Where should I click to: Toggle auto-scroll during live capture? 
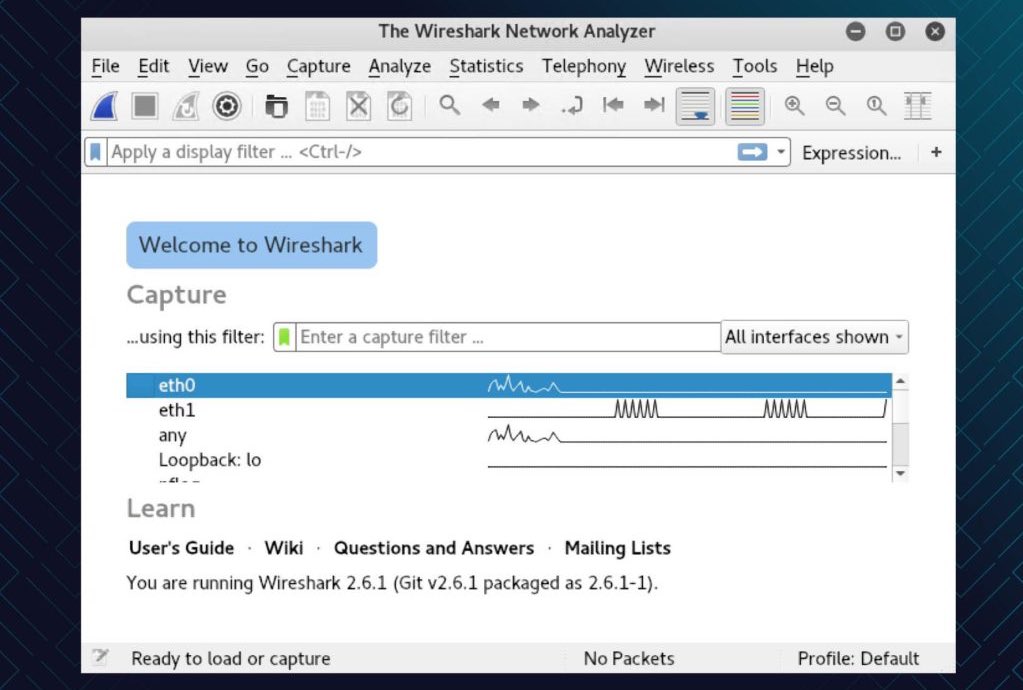(x=695, y=106)
